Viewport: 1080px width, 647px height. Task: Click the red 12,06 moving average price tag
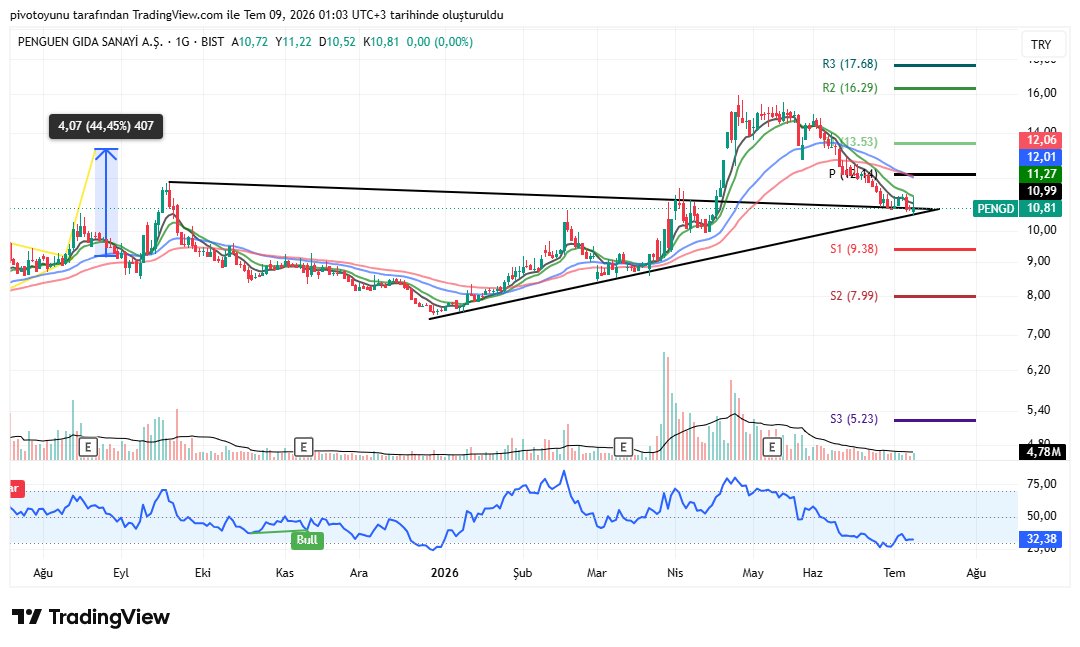[1041, 140]
